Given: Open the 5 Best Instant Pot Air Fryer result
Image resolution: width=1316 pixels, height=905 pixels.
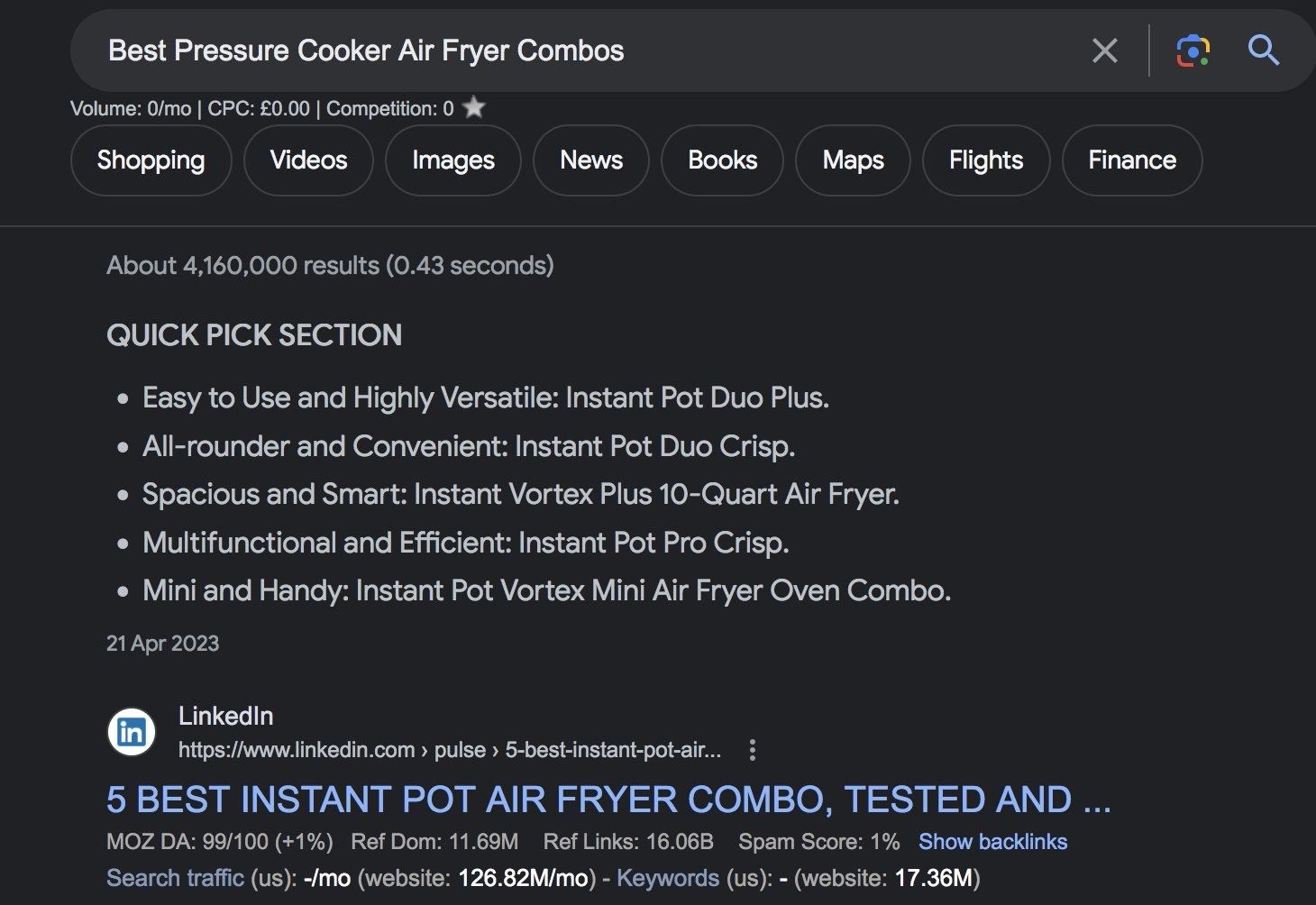Looking at the screenshot, I should pyautogui.click(x=608, y=800).
